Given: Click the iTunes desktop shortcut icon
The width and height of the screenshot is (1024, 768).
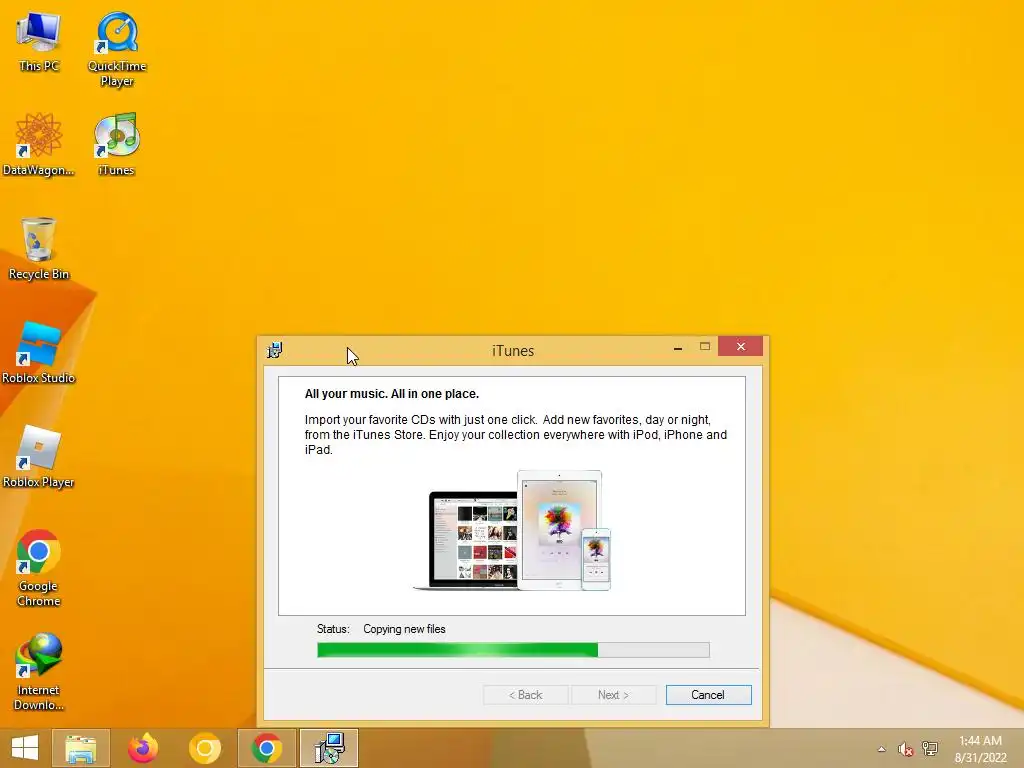Looking at the screenshot, I should point(116,144).
